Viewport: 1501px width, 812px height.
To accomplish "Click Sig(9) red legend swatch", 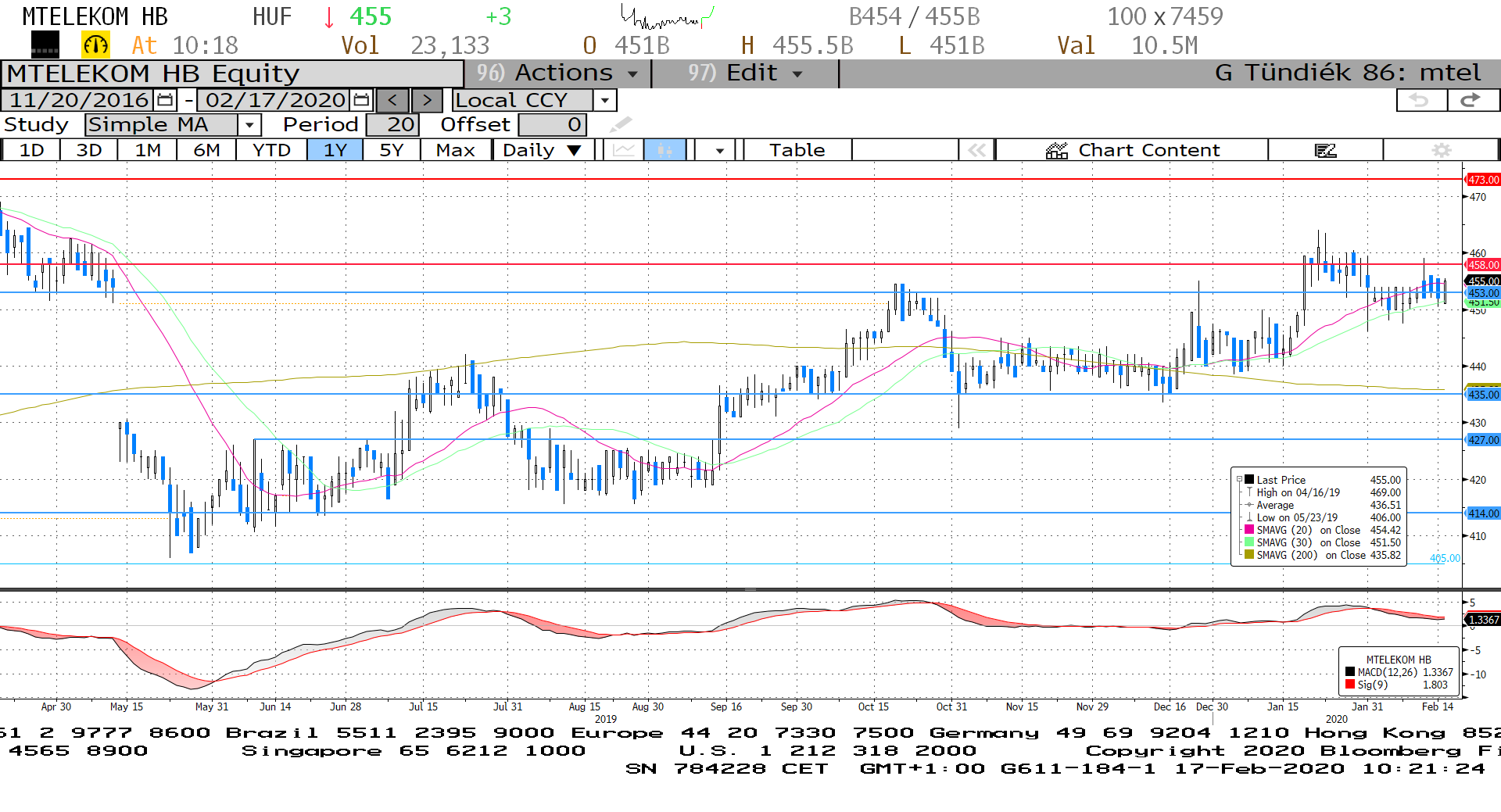I will 1350,685.
